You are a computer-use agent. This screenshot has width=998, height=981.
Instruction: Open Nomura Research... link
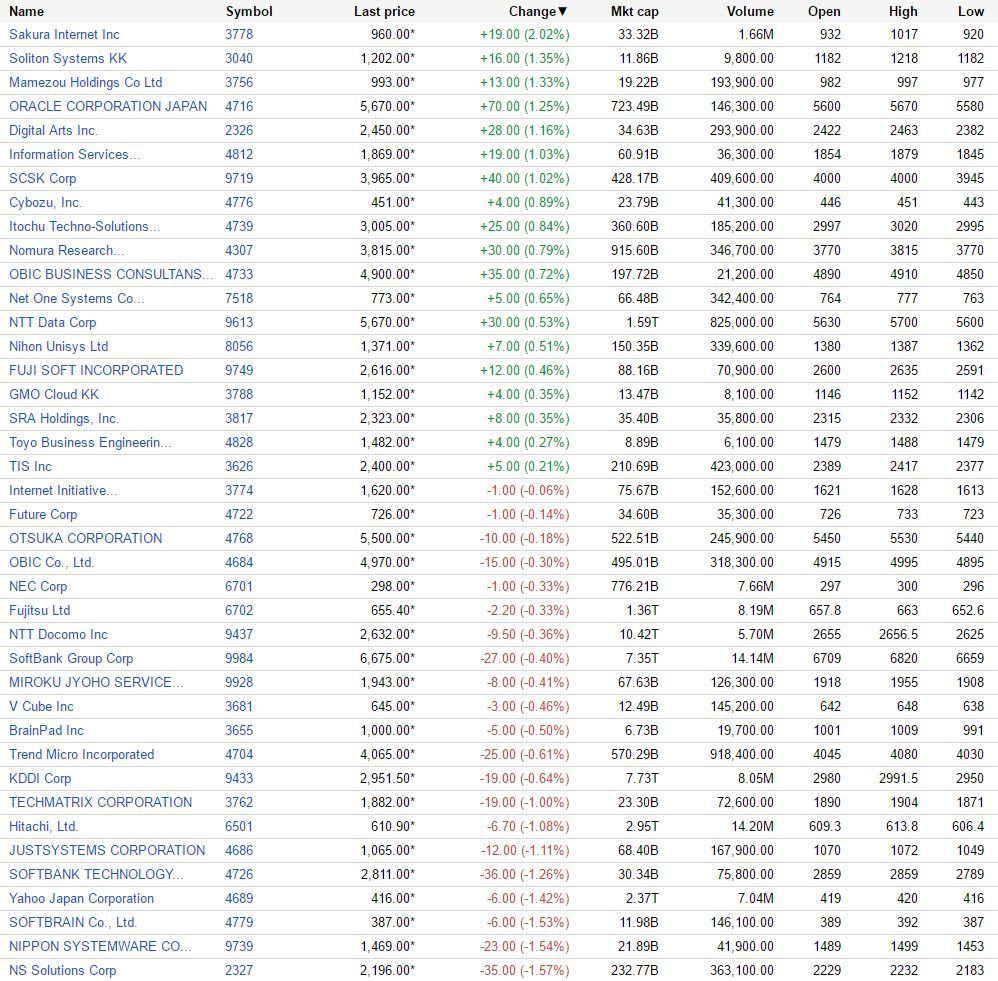pos(66,250)
